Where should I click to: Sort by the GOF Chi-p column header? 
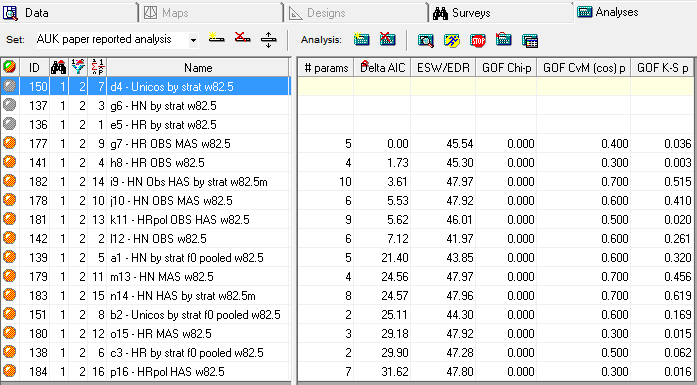pyautogui.click(x=506, y=68)
